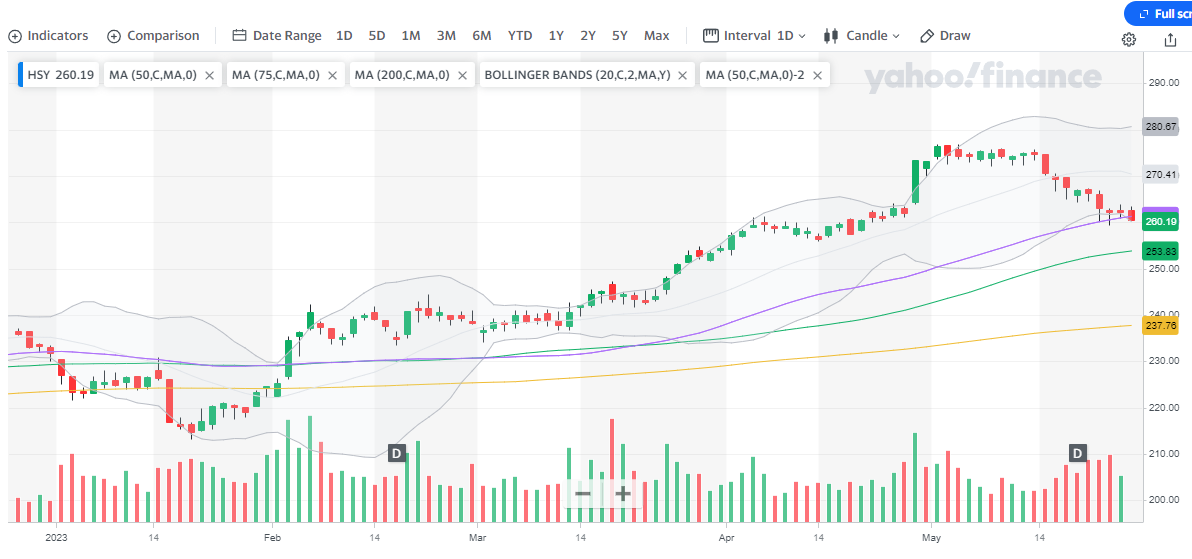Viewport: 1192px width, 559px height.
Task: Open the Date Range calendar picker
Action: (x=277, y=36)
